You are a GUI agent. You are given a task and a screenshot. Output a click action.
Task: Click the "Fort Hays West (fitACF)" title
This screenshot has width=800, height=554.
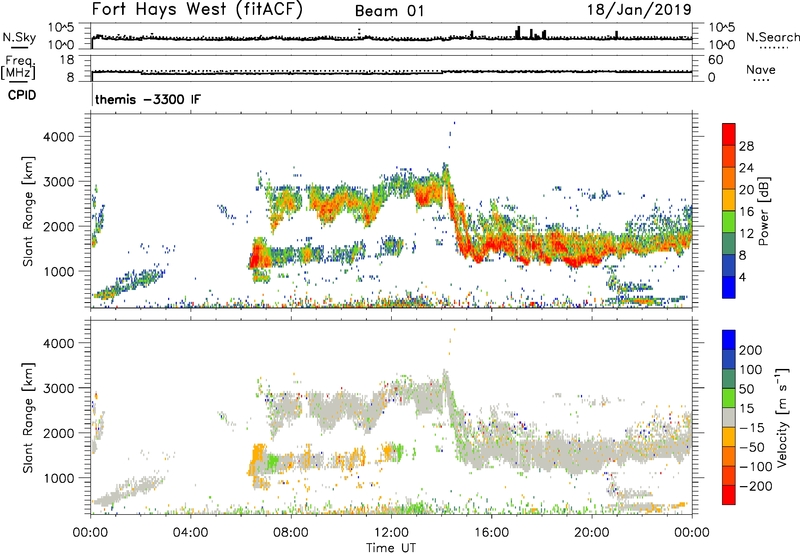click(x=197, y=10)
